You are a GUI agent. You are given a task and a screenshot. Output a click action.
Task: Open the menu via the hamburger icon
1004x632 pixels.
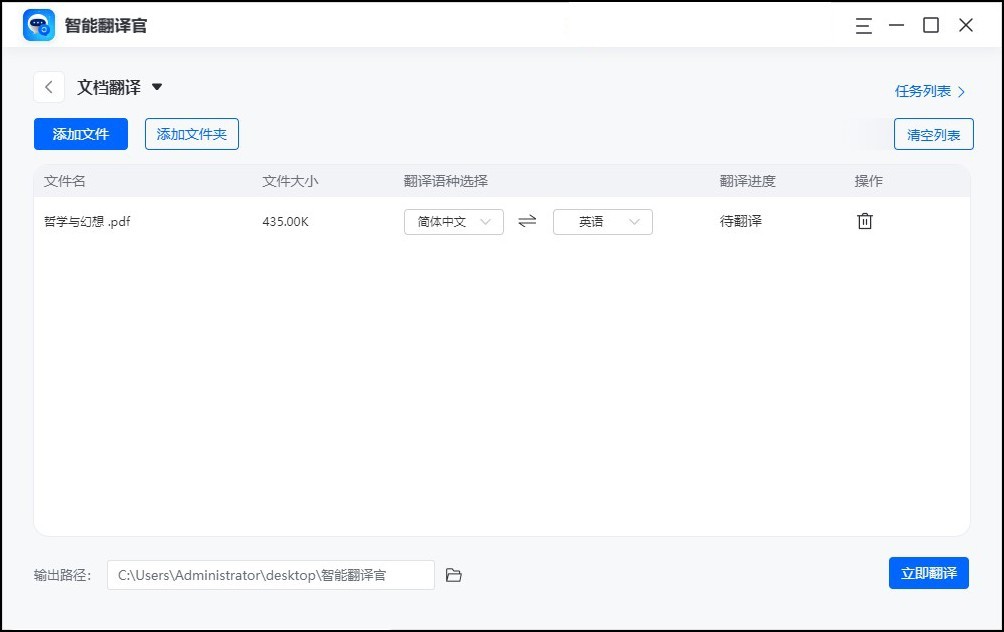(x=863, y=26)
